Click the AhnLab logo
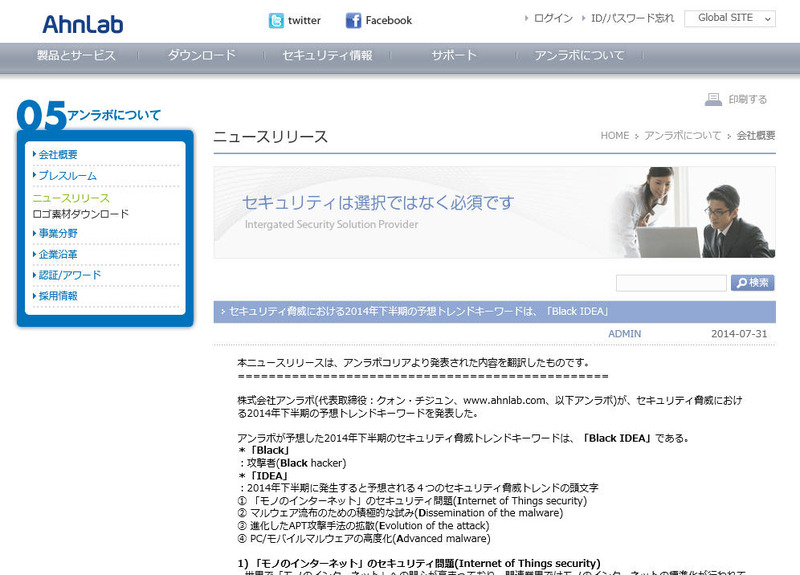Viewport: 800px width, 575px height. click(83, 23)
